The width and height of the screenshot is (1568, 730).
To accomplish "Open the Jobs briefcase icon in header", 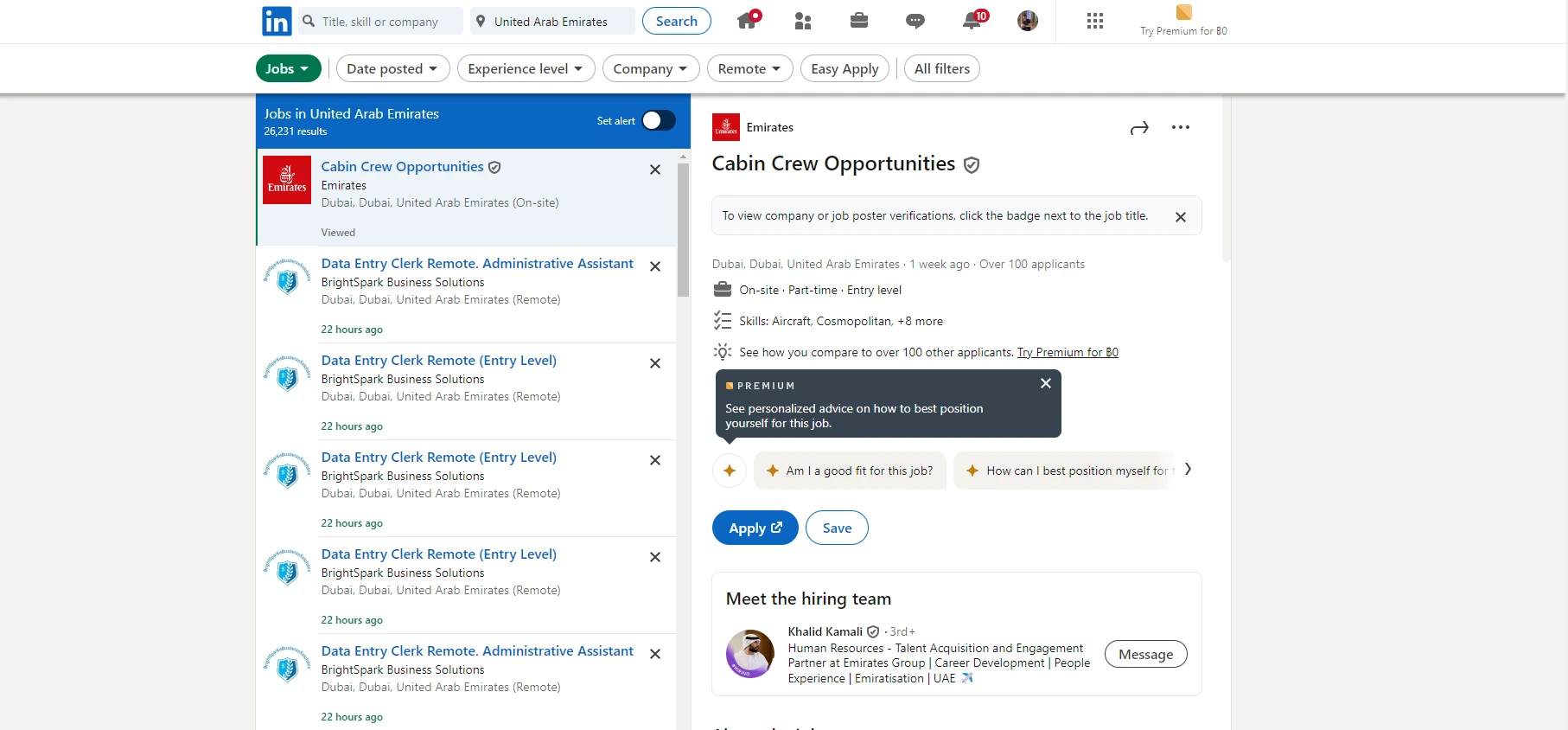I will click(x=859, y=20).
